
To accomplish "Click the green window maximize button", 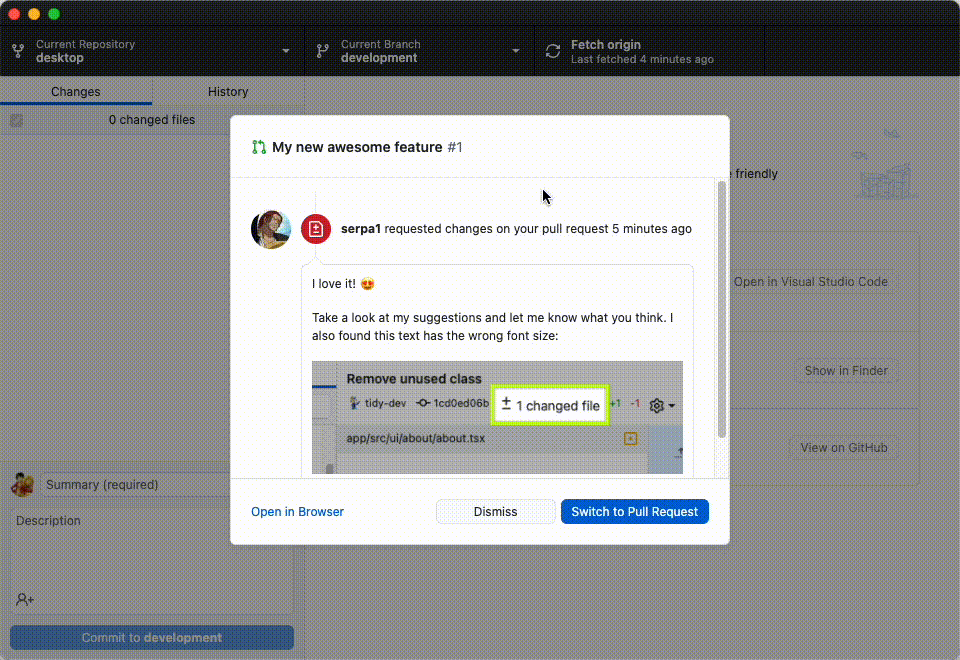I will coord(54,13).
